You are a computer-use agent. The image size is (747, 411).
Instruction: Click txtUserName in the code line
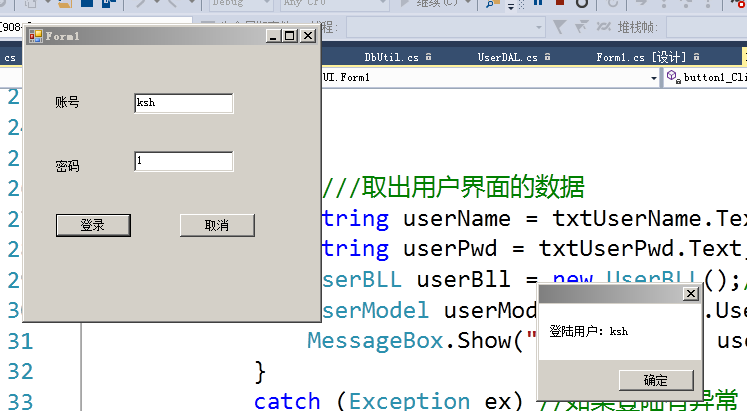point(626,219)
